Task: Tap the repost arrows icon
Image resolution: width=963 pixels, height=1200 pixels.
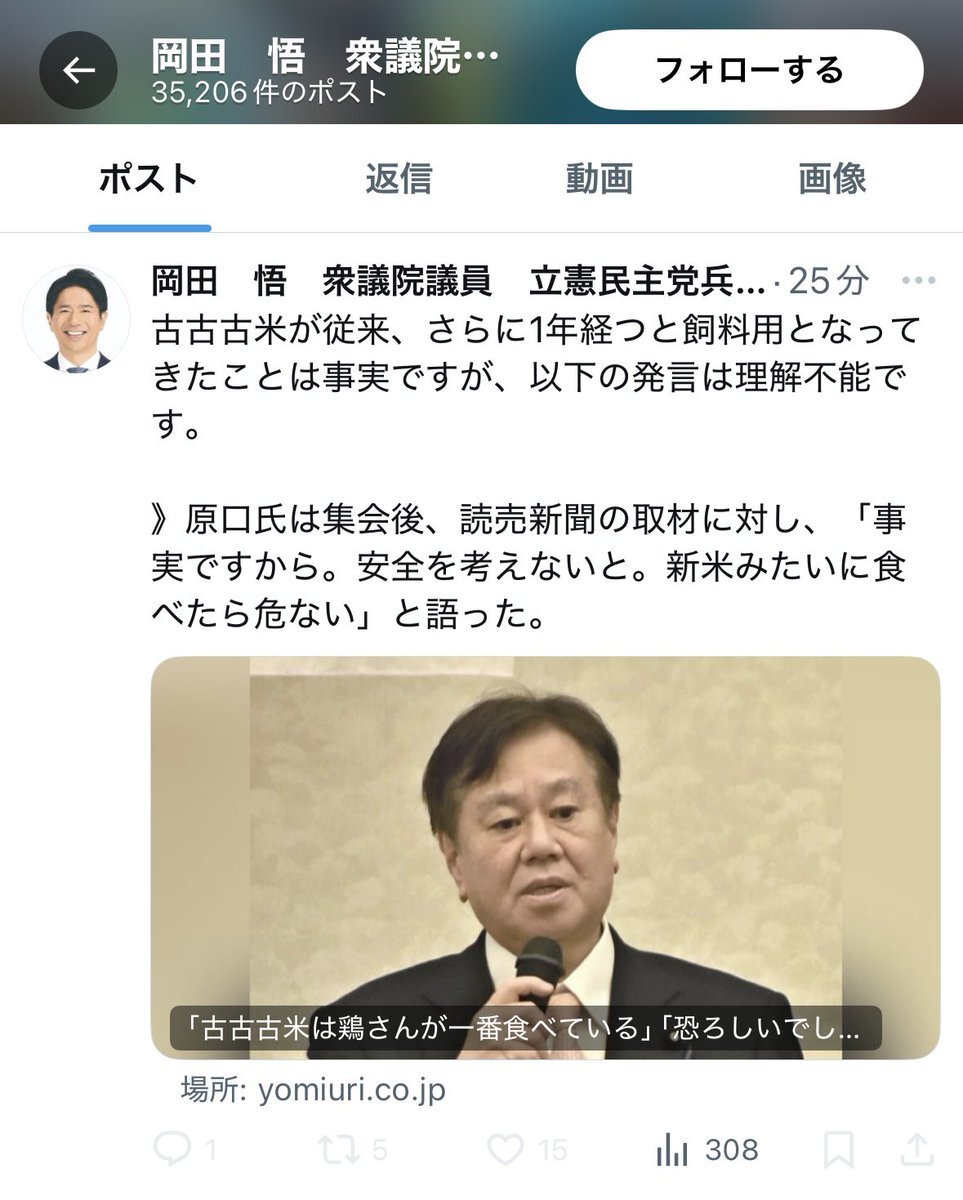Action: [x=338, y=1150]
